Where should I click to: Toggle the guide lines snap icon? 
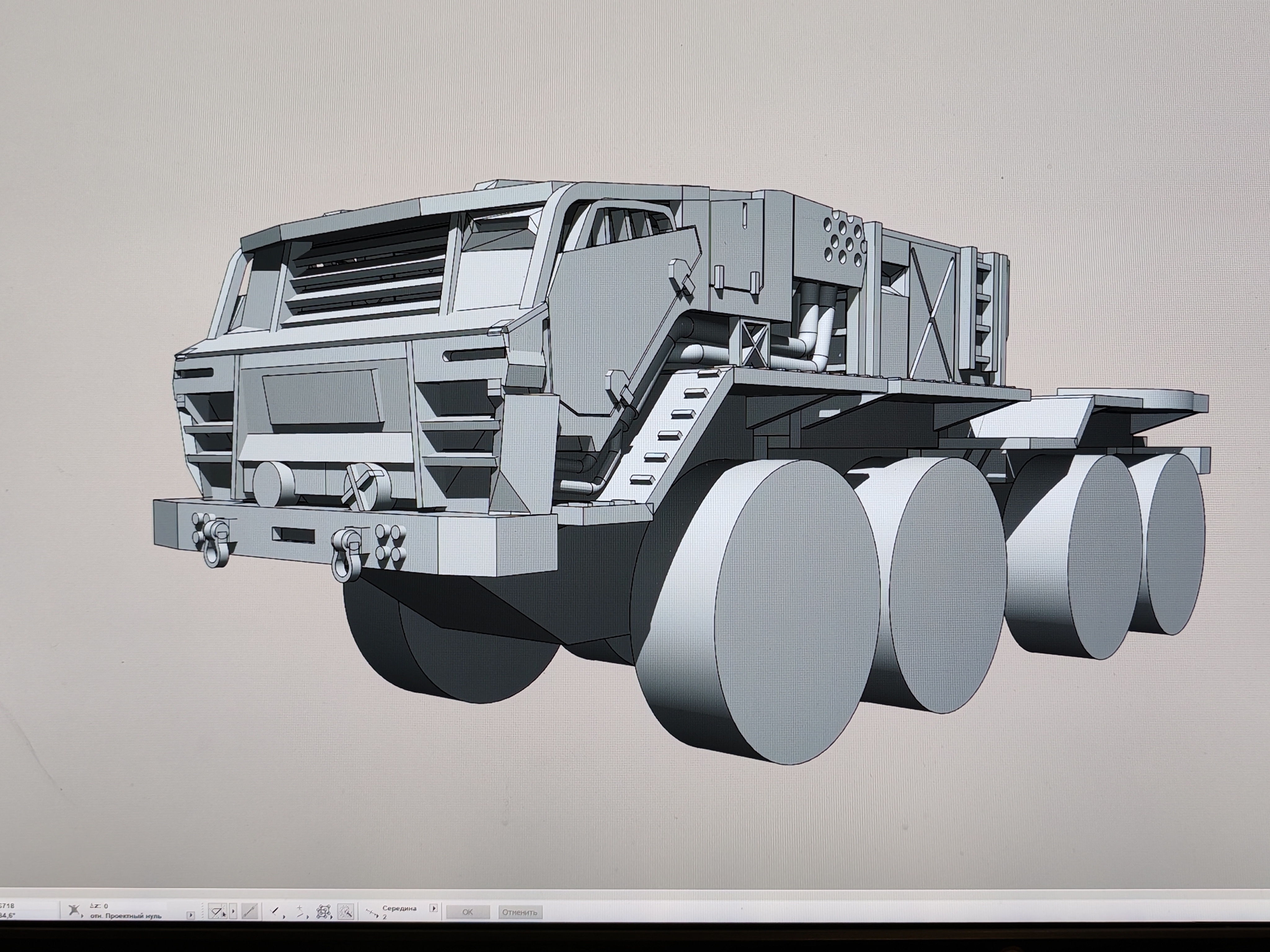(x=217, y=911)
